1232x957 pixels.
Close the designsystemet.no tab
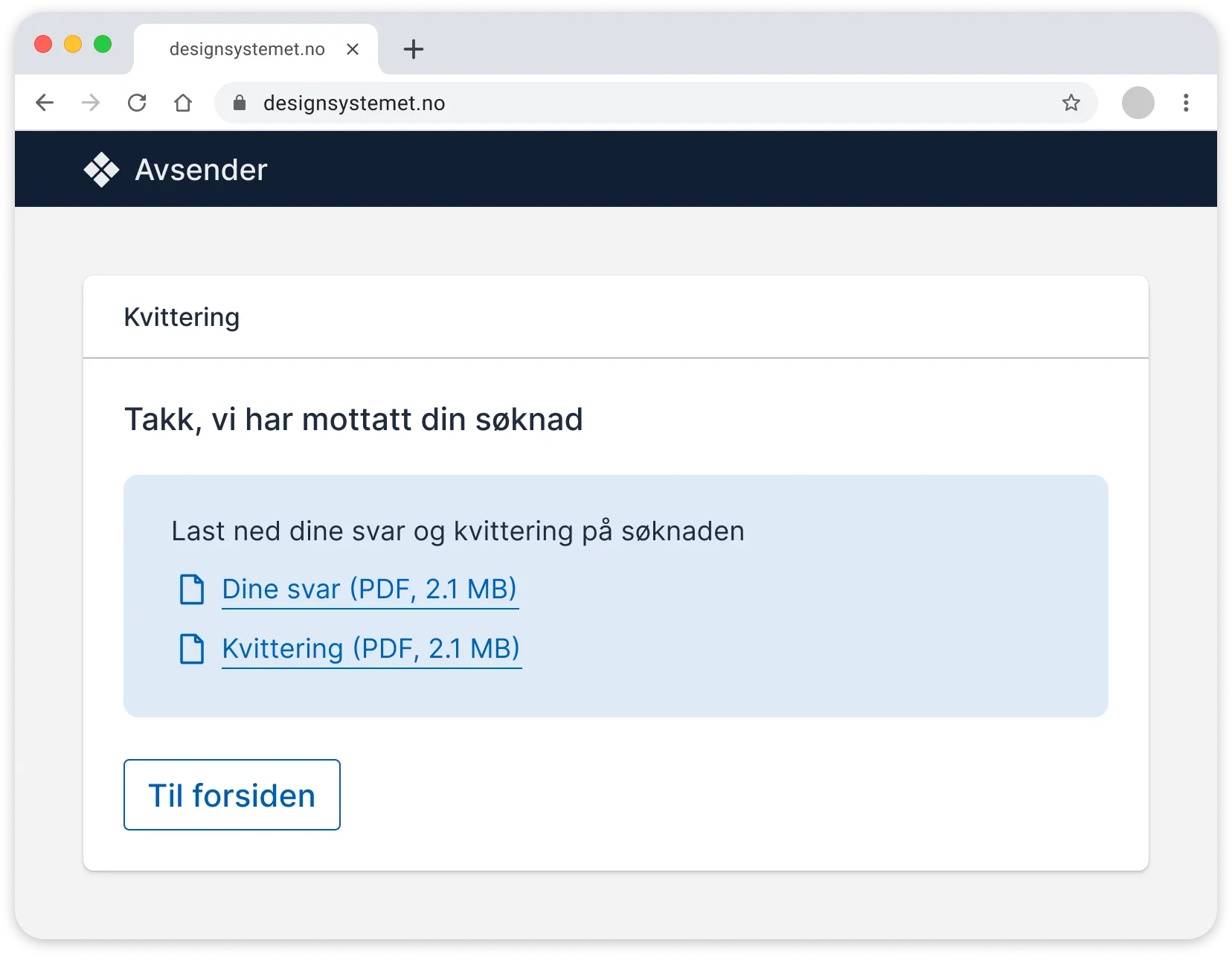[x=353, y=49]
